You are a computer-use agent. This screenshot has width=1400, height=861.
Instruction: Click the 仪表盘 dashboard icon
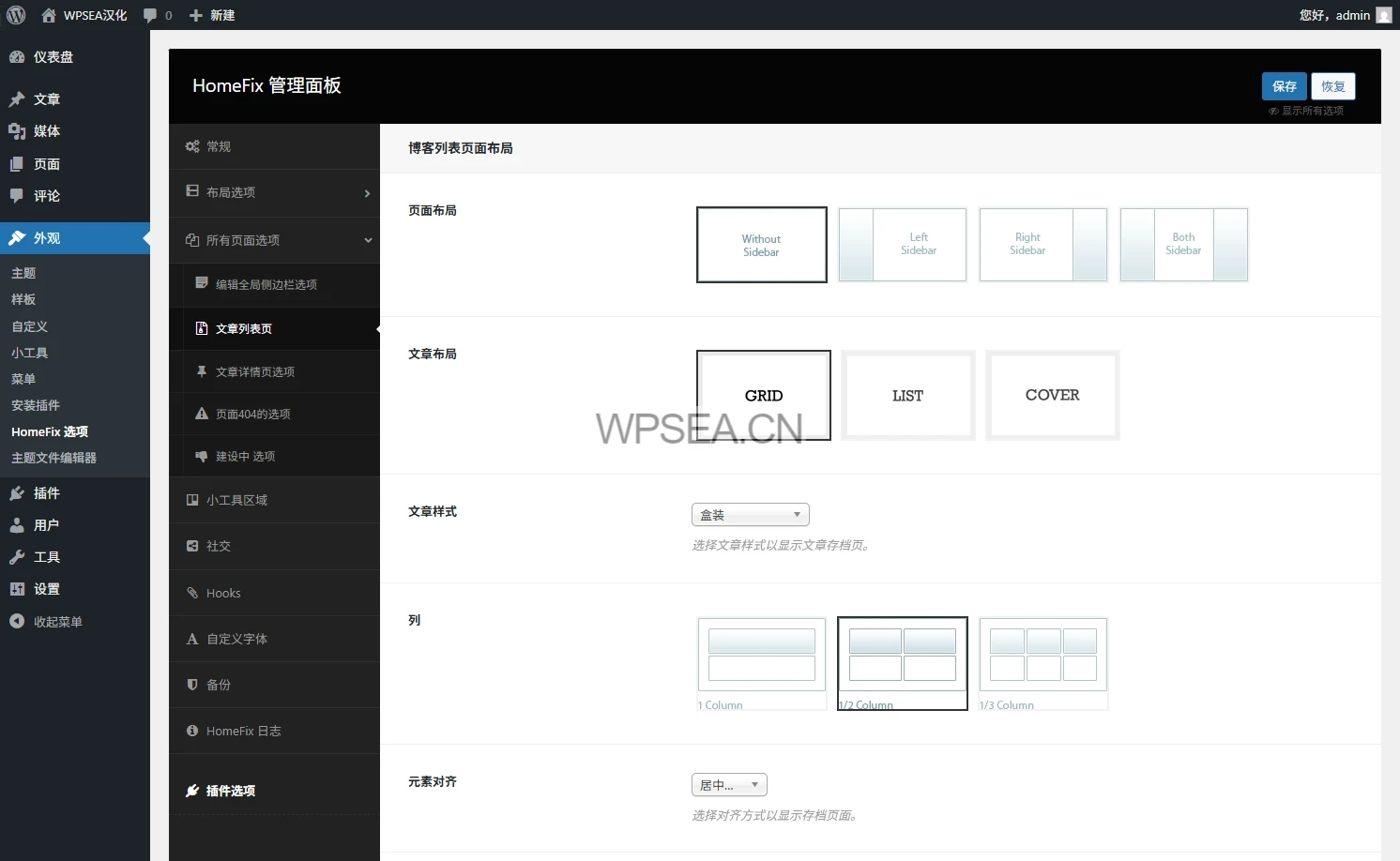pyautogui.click(x=17, y=57)
